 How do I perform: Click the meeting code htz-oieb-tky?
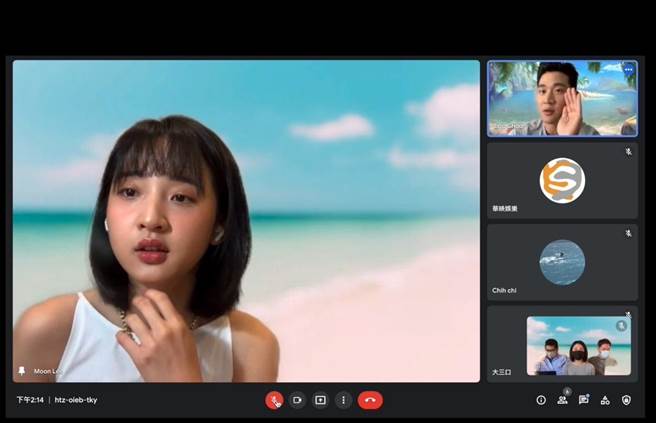(x=76, y=400)
